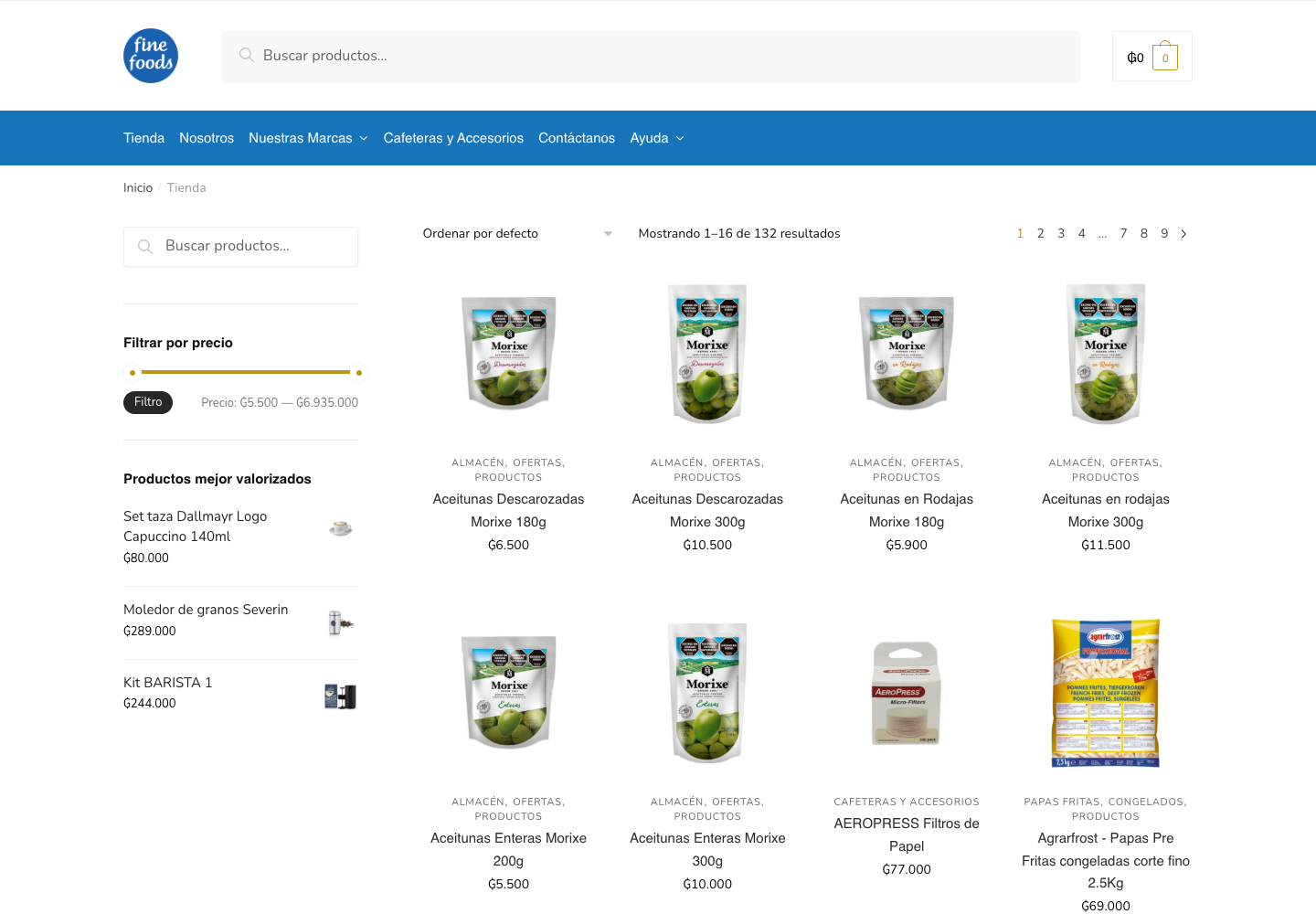Go to next results page arrow

tap(1183, 234)
